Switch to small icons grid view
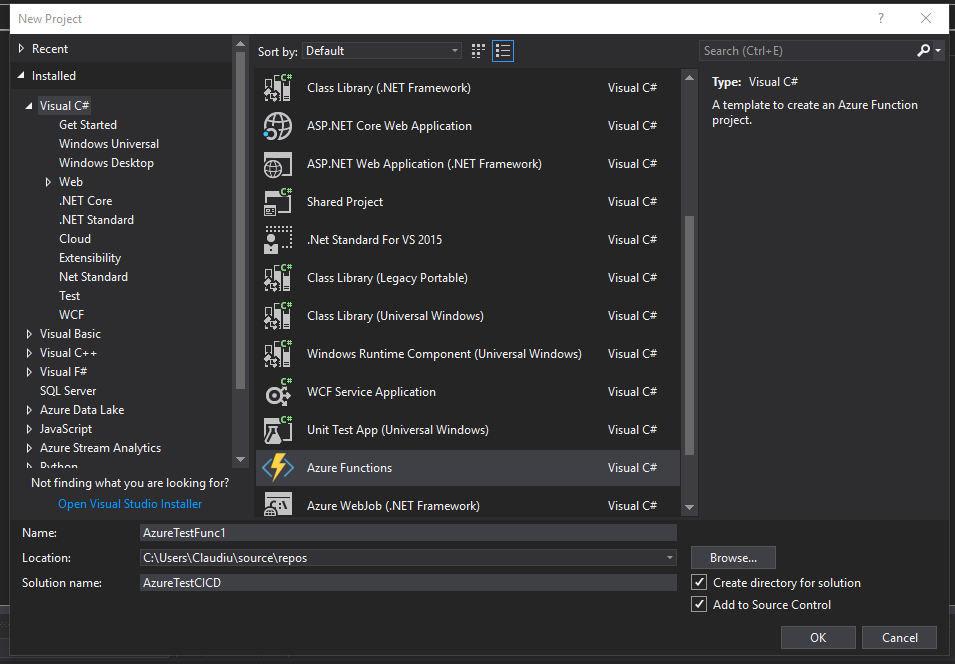Viewport: 955px width, 664px height. pyautogui.click(x=478, y=51)
